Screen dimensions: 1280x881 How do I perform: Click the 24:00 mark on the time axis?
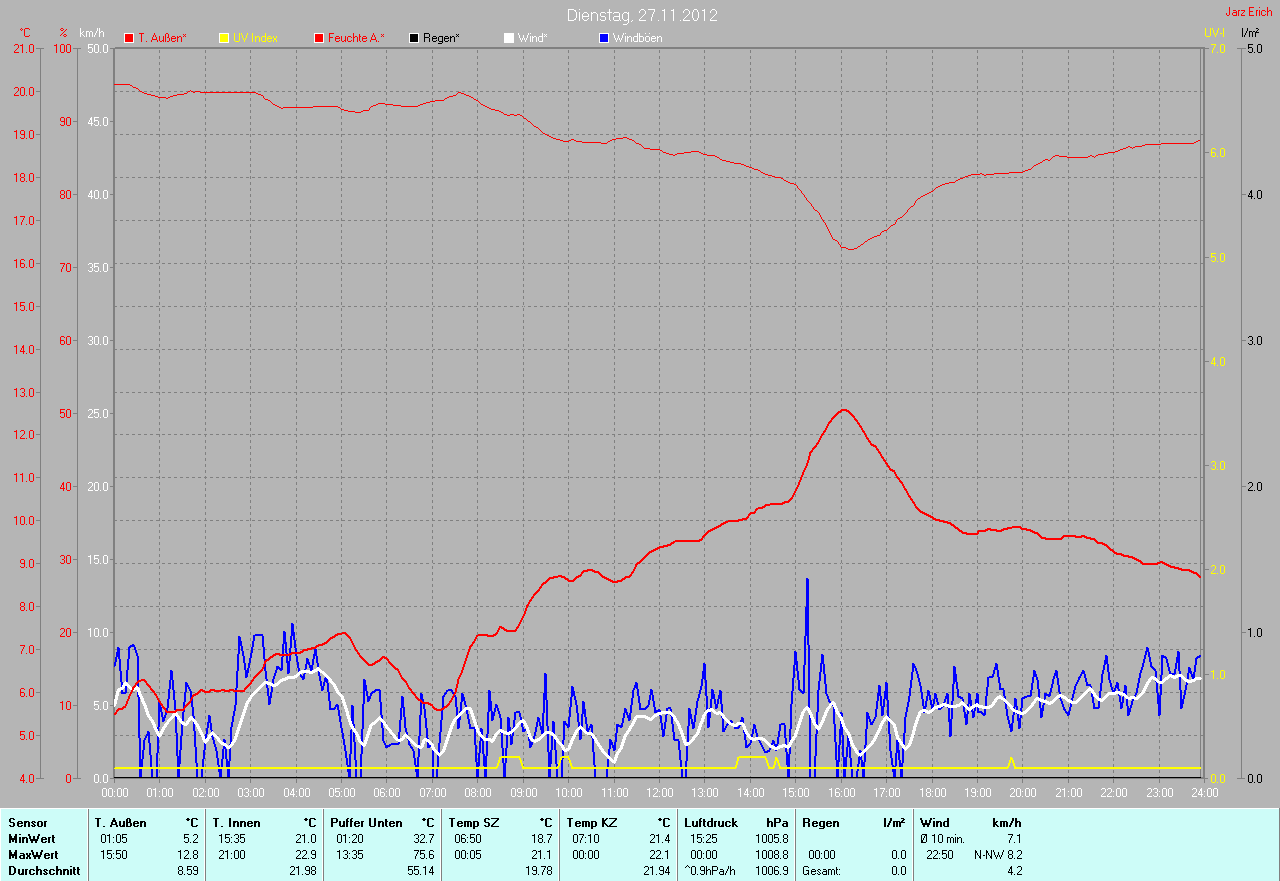[1204, 793]
